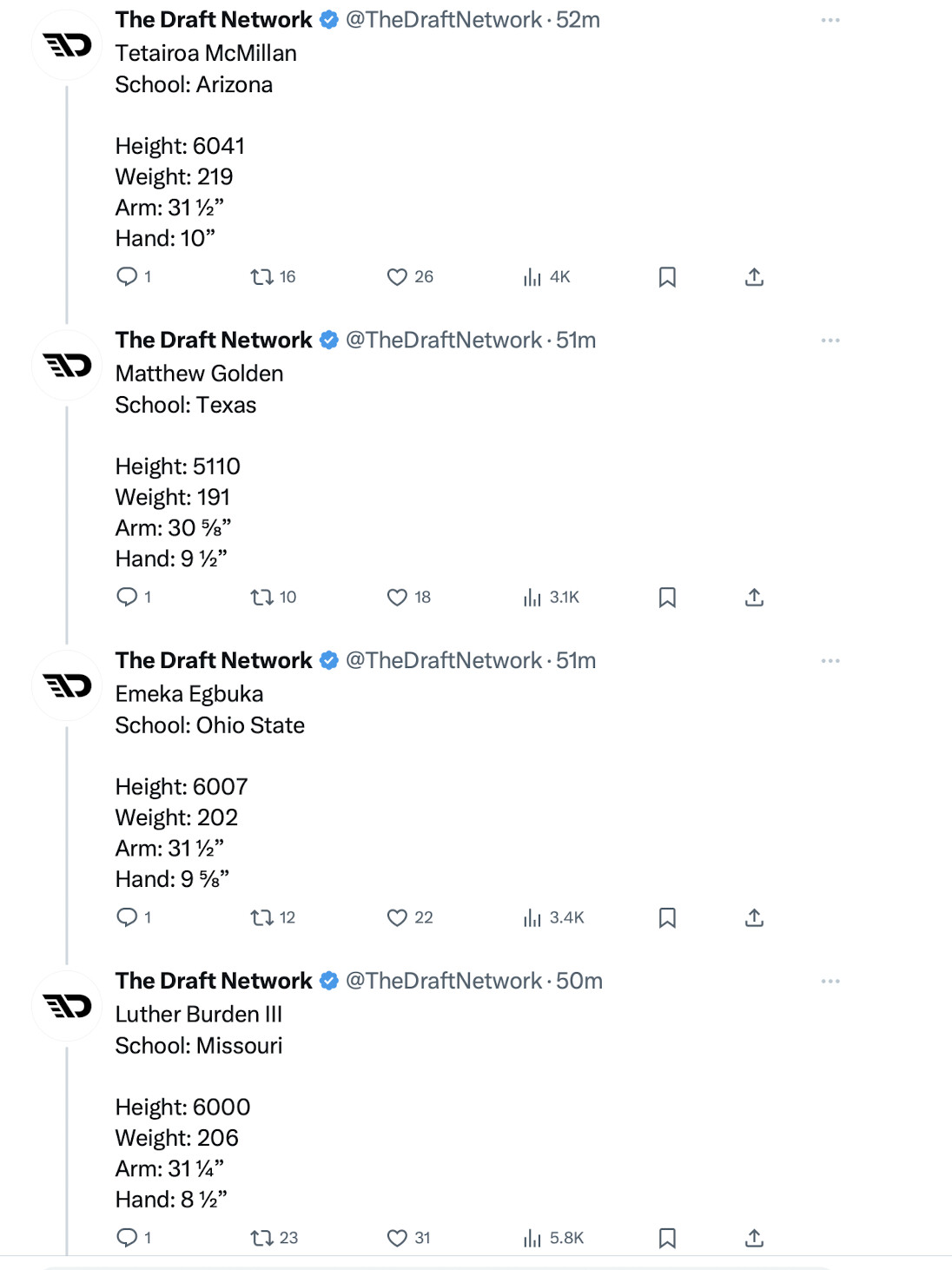The height and width of the screenshot is (1270, 952).
Task: View analytics for Emeka Egbuka tweet
Action: [x=532, y=918]
